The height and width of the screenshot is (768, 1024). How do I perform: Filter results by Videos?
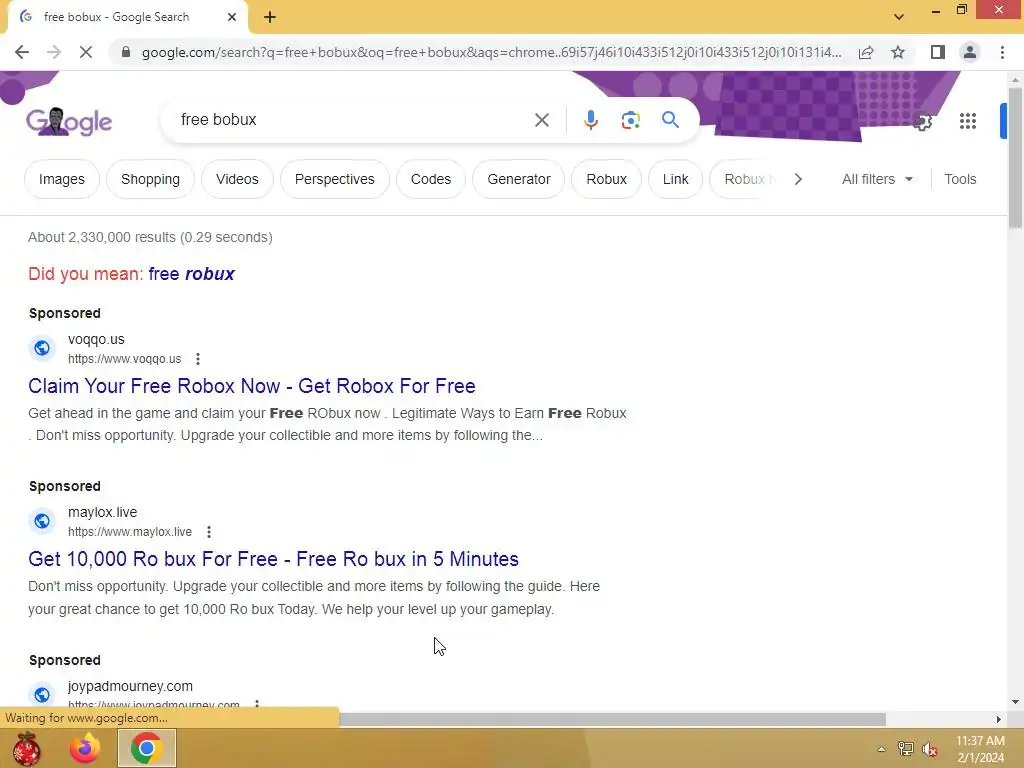[x=237, y=179]
